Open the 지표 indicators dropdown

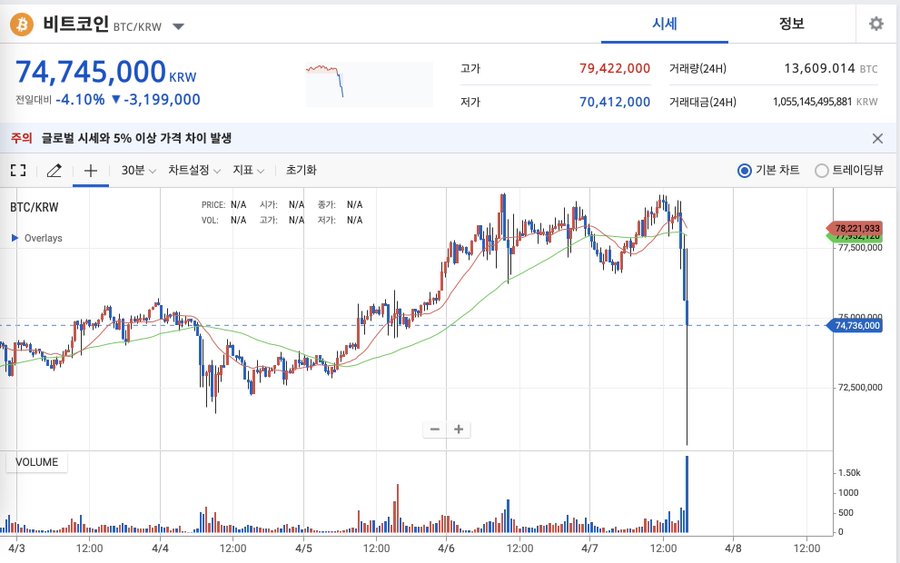coord(249,170)
